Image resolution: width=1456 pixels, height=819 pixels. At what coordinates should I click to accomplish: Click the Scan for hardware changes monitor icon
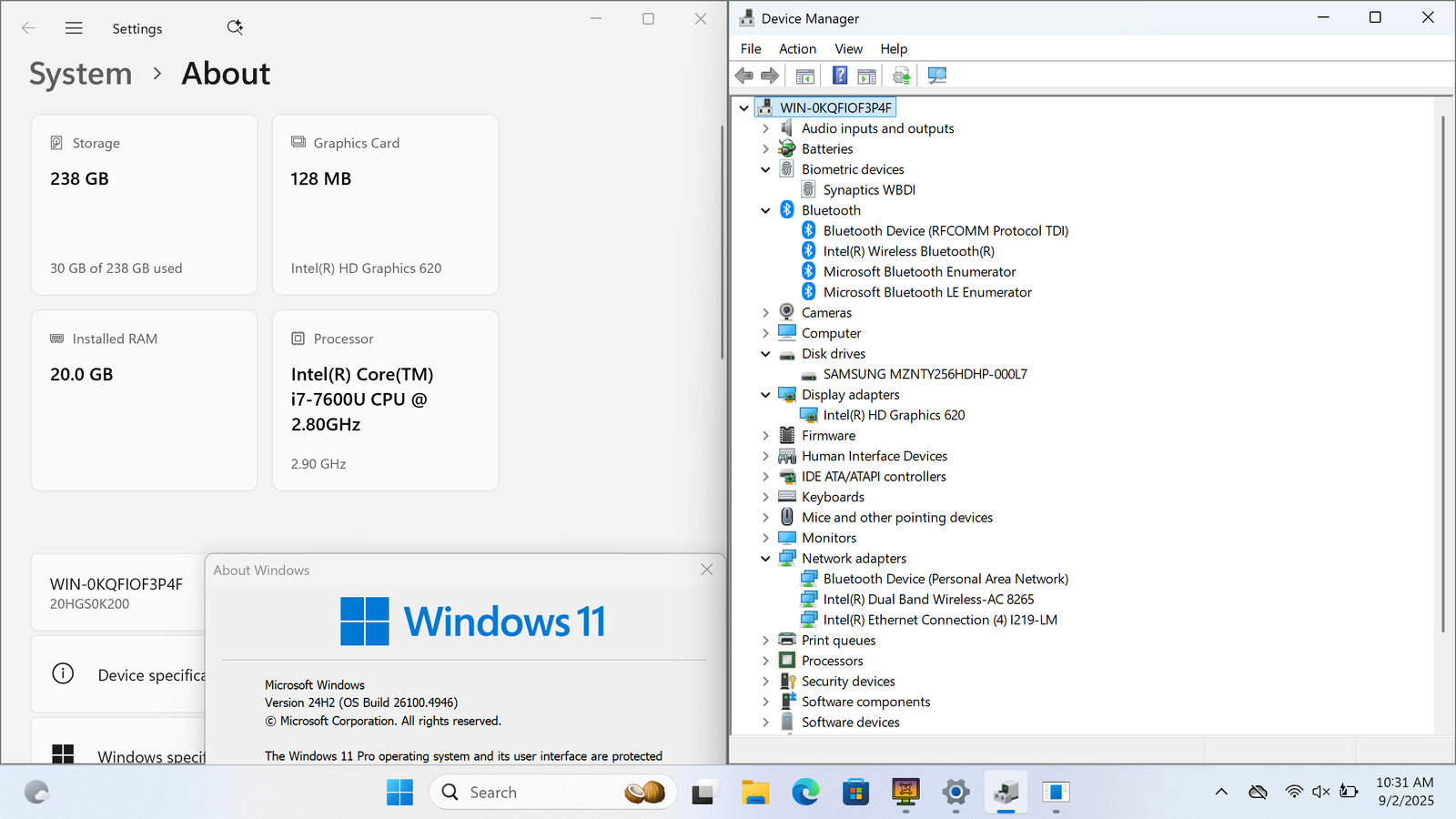[937, 76]
